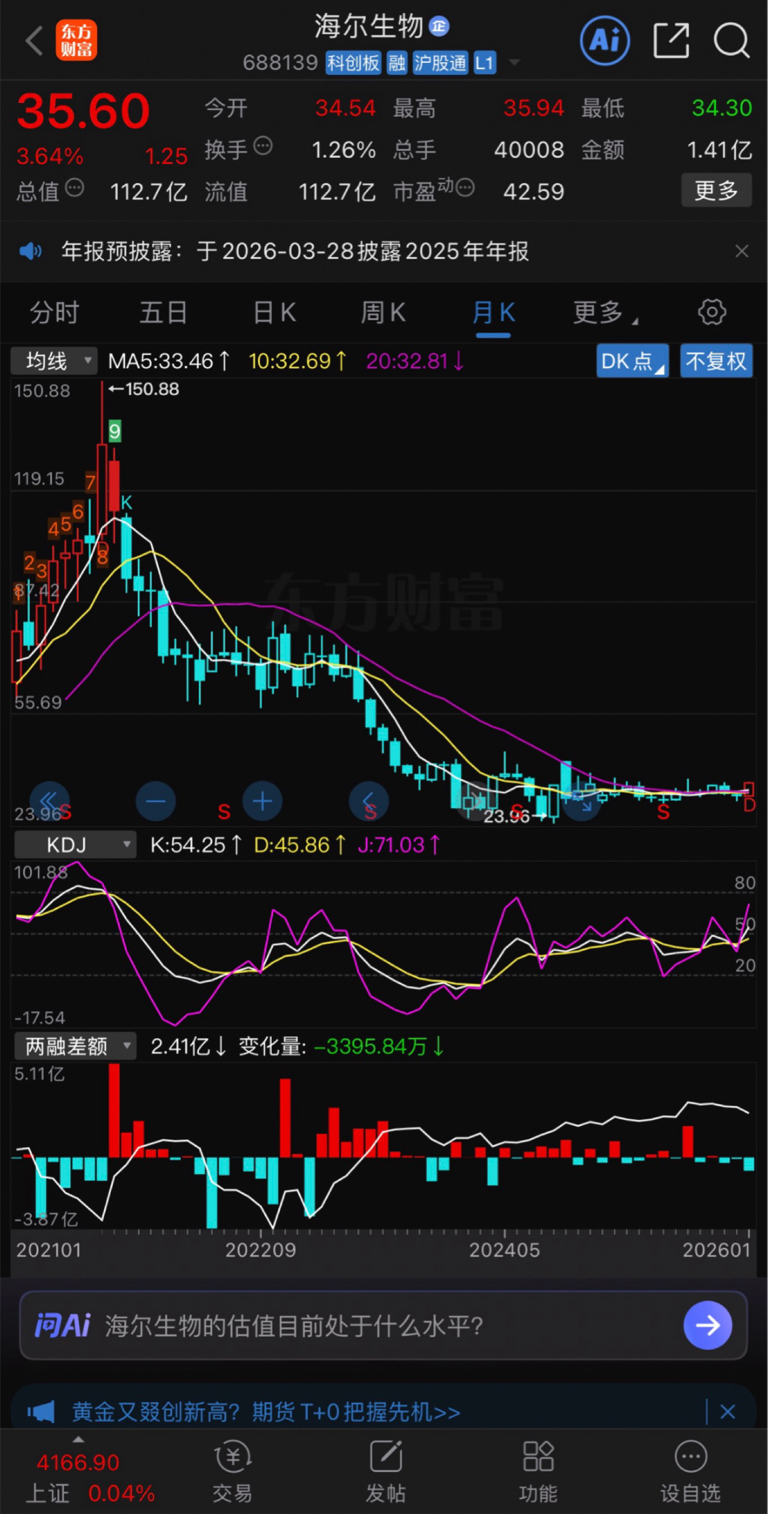Dismiss the 年报预披露 notice with X
Screen dimensions: 768x1514
[741, 252]
